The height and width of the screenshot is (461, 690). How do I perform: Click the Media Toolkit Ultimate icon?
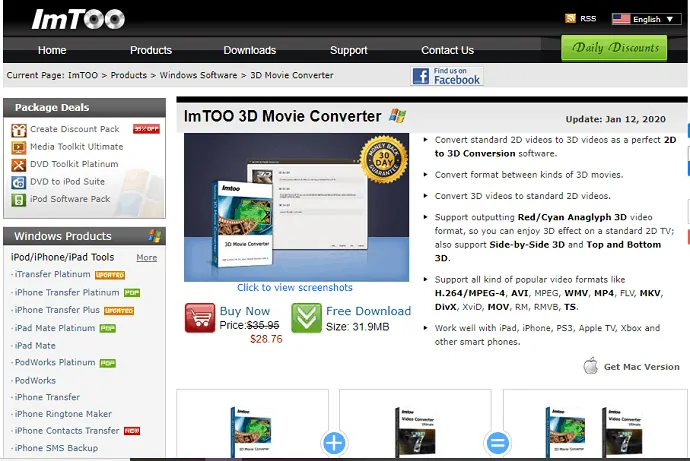18,146
